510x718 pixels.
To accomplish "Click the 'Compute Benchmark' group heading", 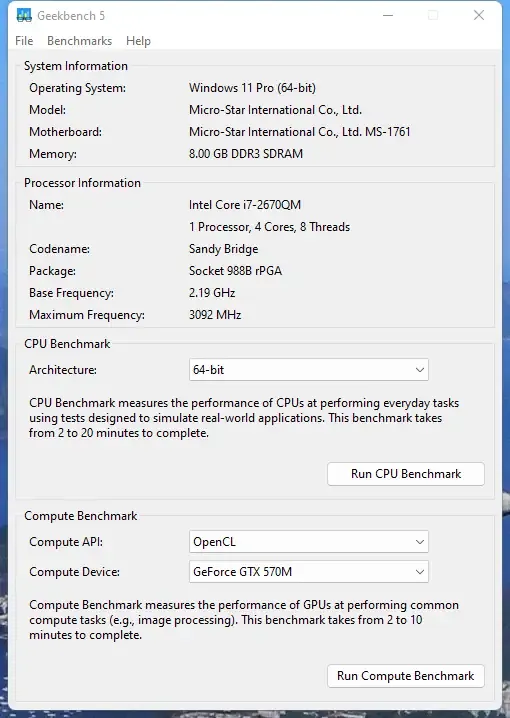I will tap(81, 516).
